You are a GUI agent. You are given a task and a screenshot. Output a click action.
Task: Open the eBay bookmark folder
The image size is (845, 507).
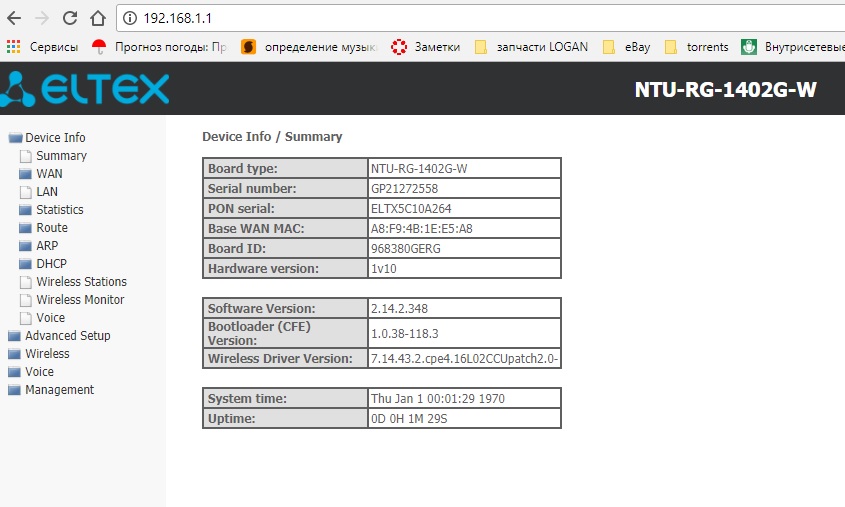(626, 47)
